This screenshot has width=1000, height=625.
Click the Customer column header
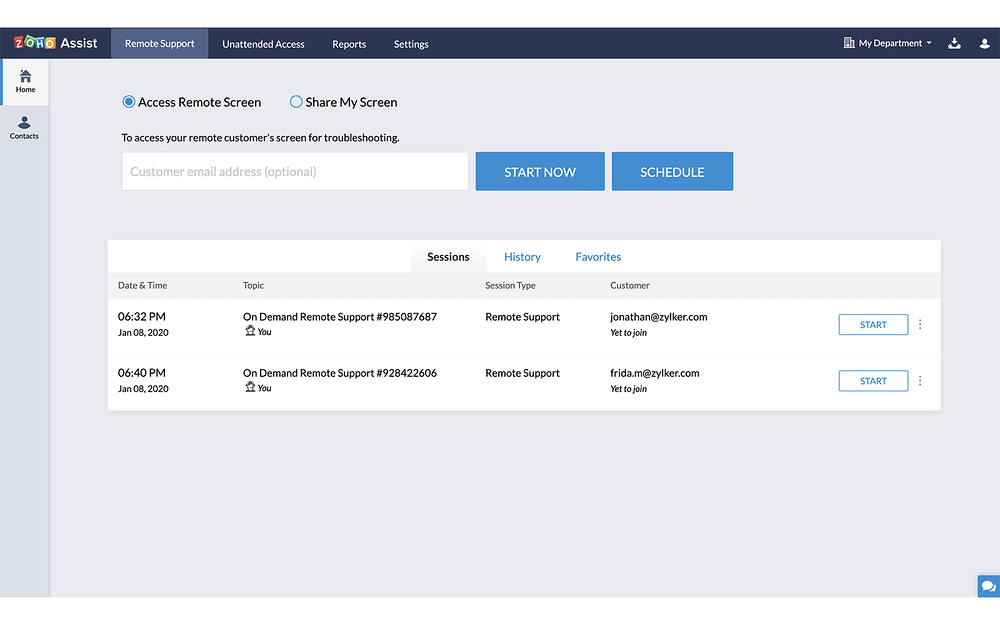(x=629, y=285)
